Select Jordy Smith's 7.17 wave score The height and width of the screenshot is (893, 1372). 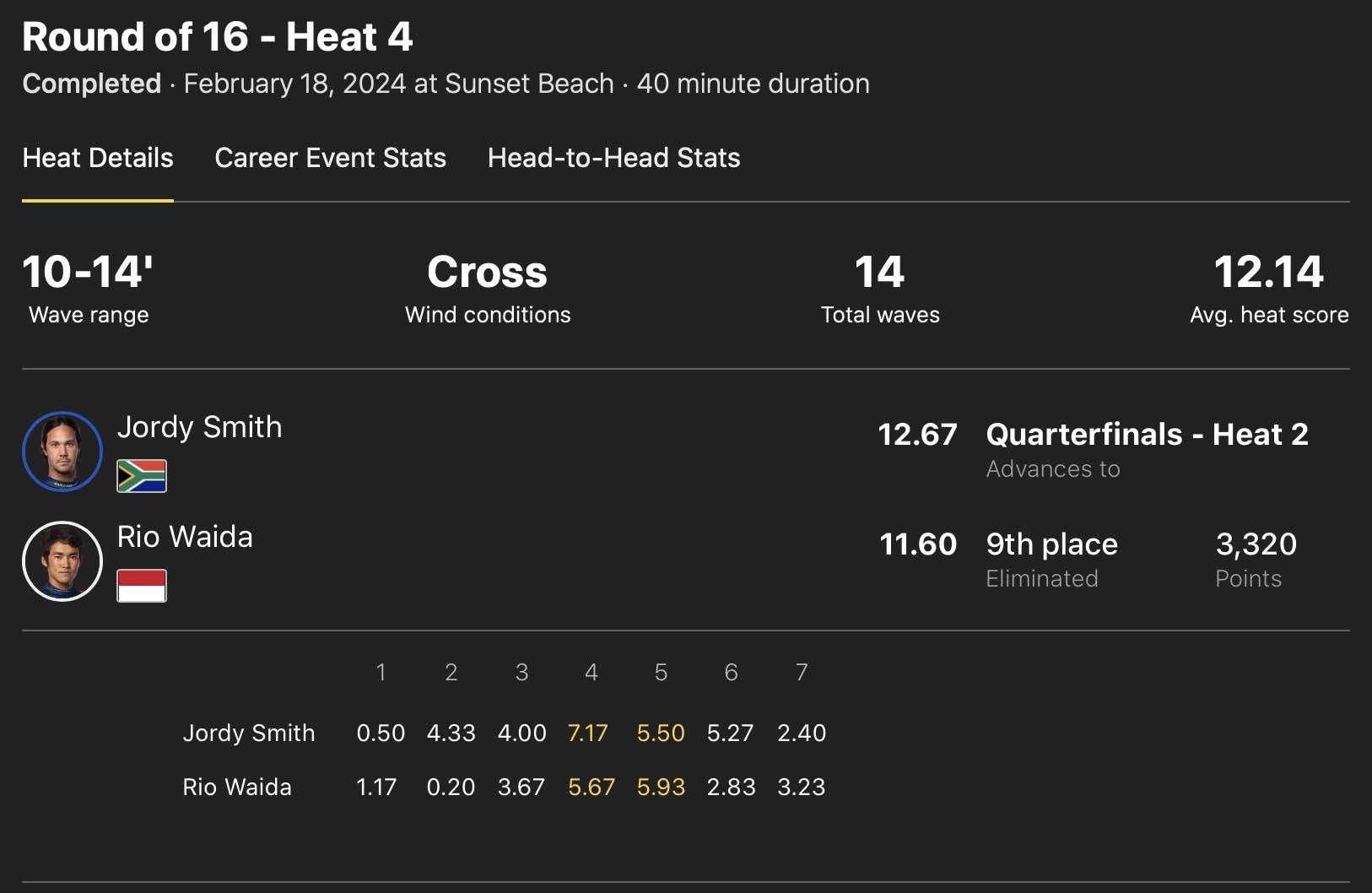tap(588, 733)
